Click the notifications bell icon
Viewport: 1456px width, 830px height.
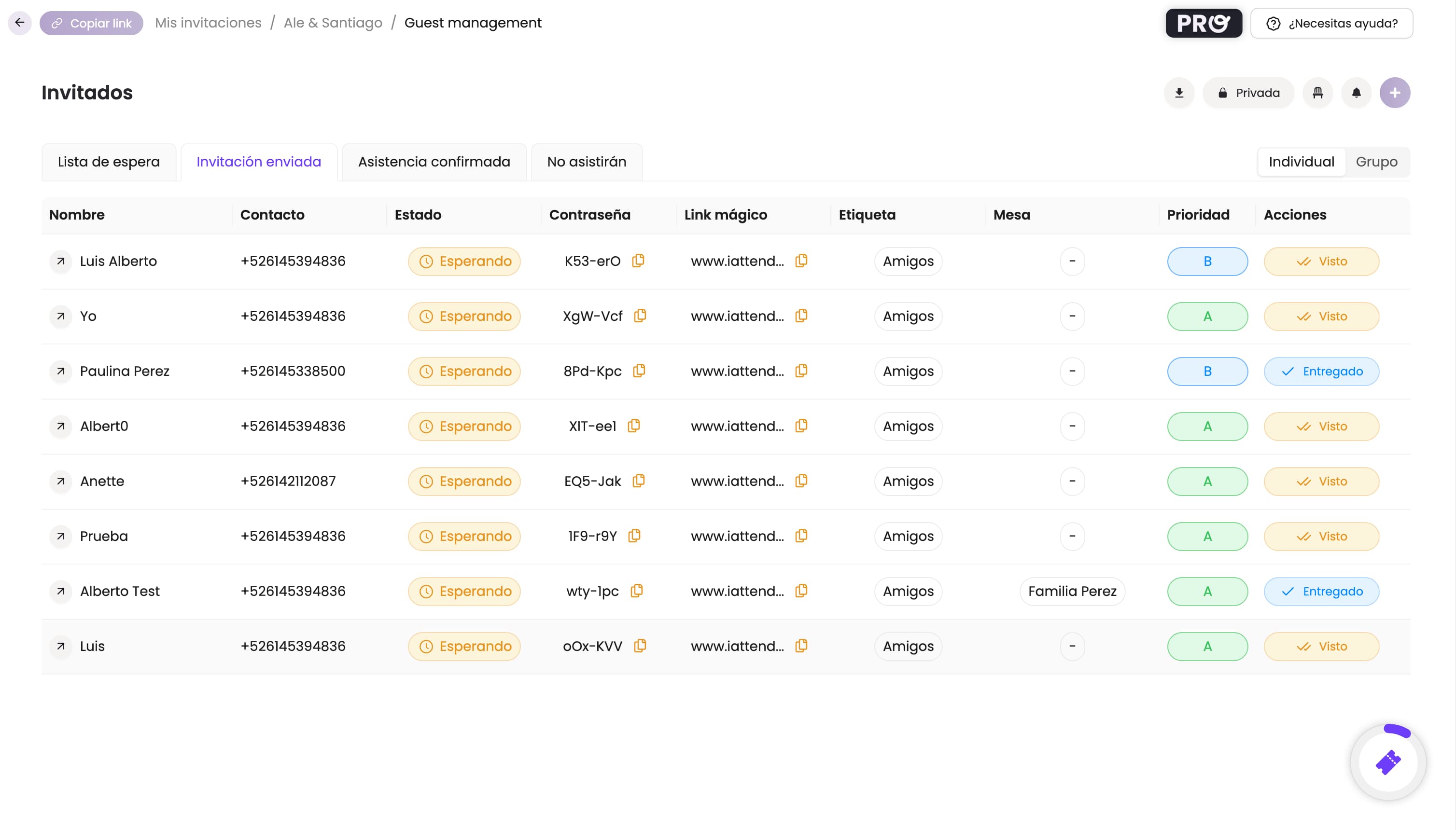(x=1356, y=93)
